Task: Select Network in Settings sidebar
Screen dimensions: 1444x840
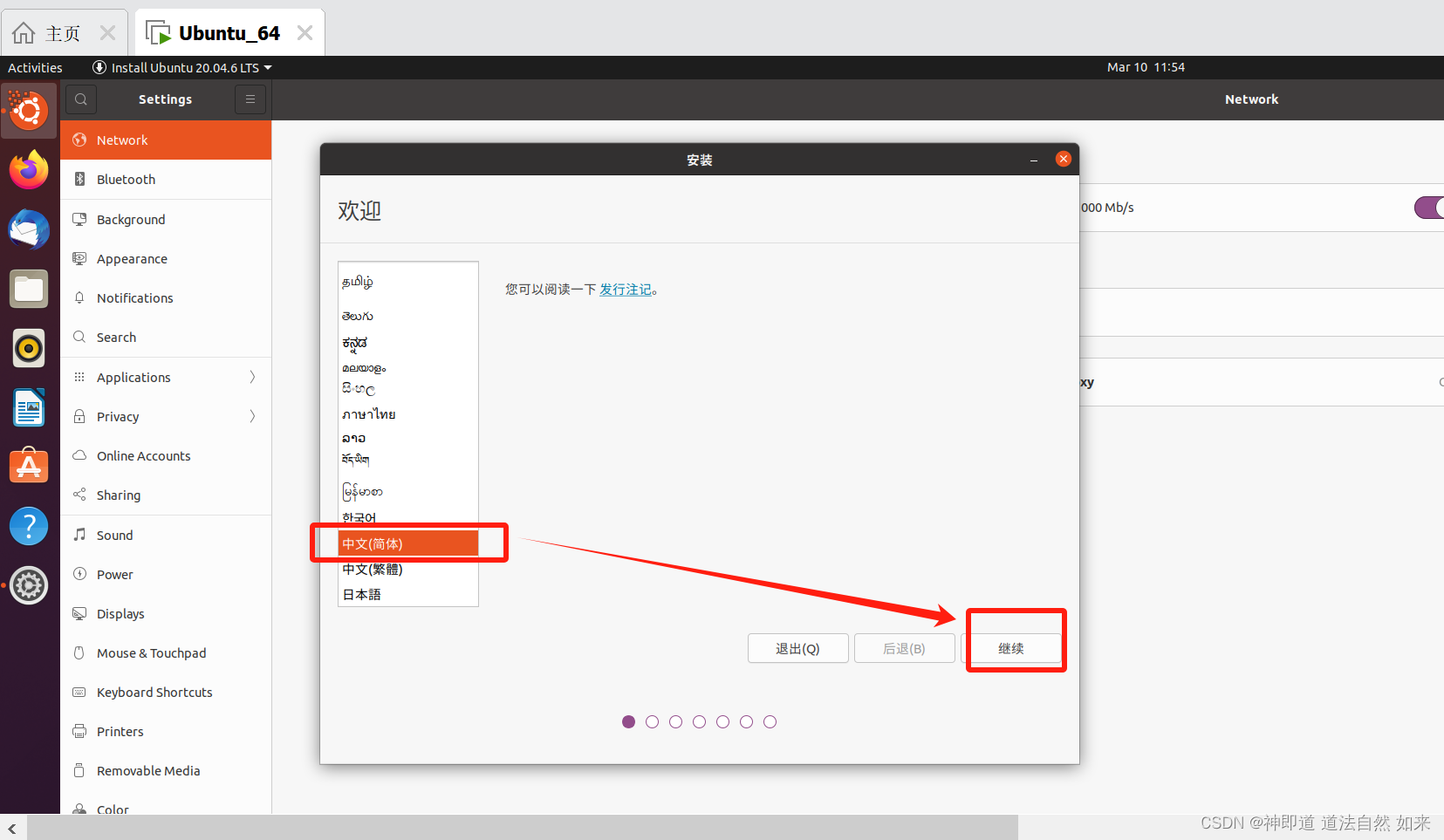Action: [166, 140]
